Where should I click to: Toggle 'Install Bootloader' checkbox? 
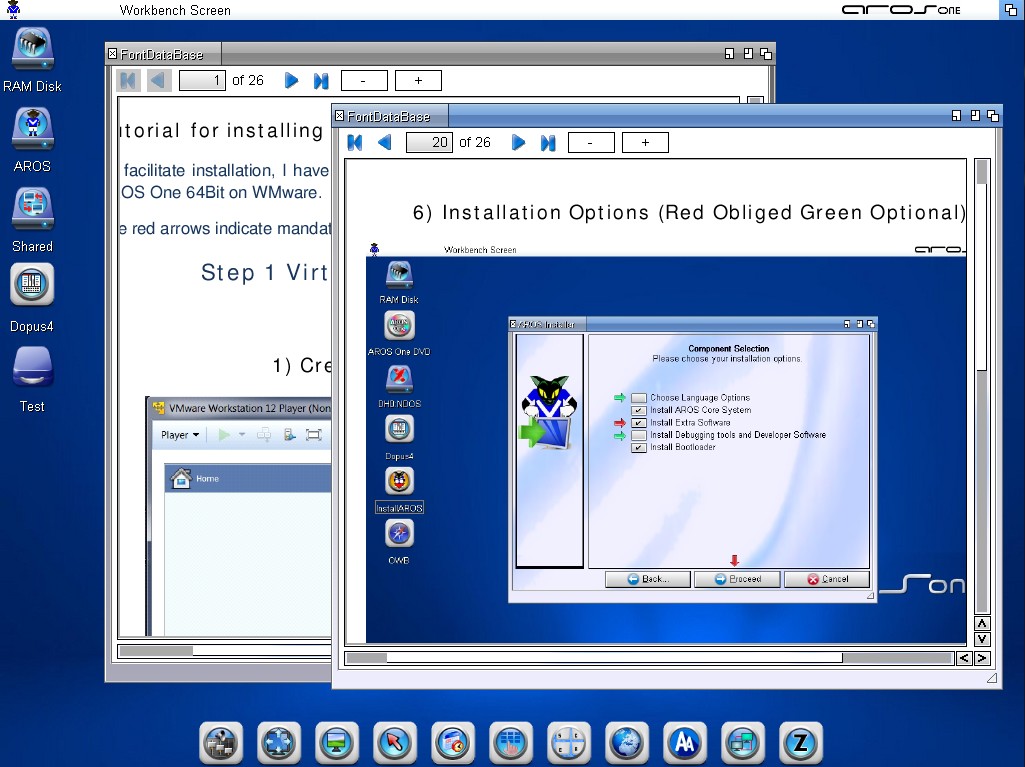[x=639, y=447]
